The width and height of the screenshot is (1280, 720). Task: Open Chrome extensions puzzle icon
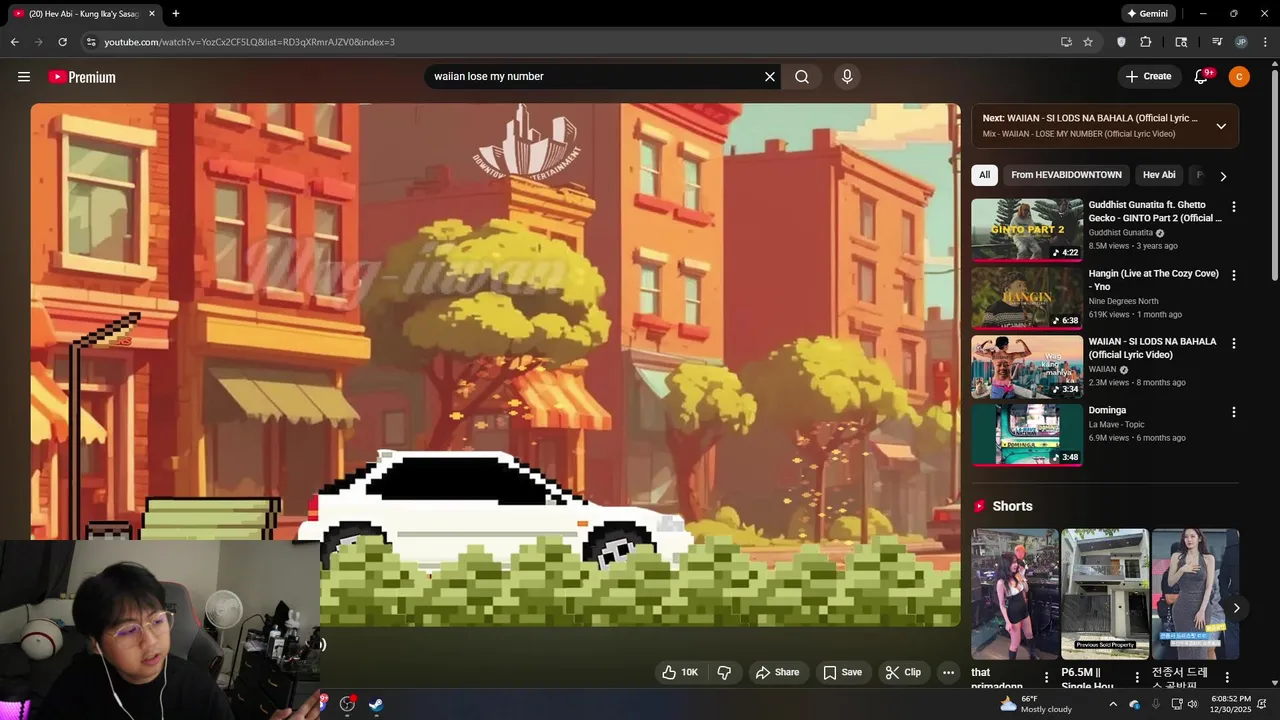pos(1146,42)
